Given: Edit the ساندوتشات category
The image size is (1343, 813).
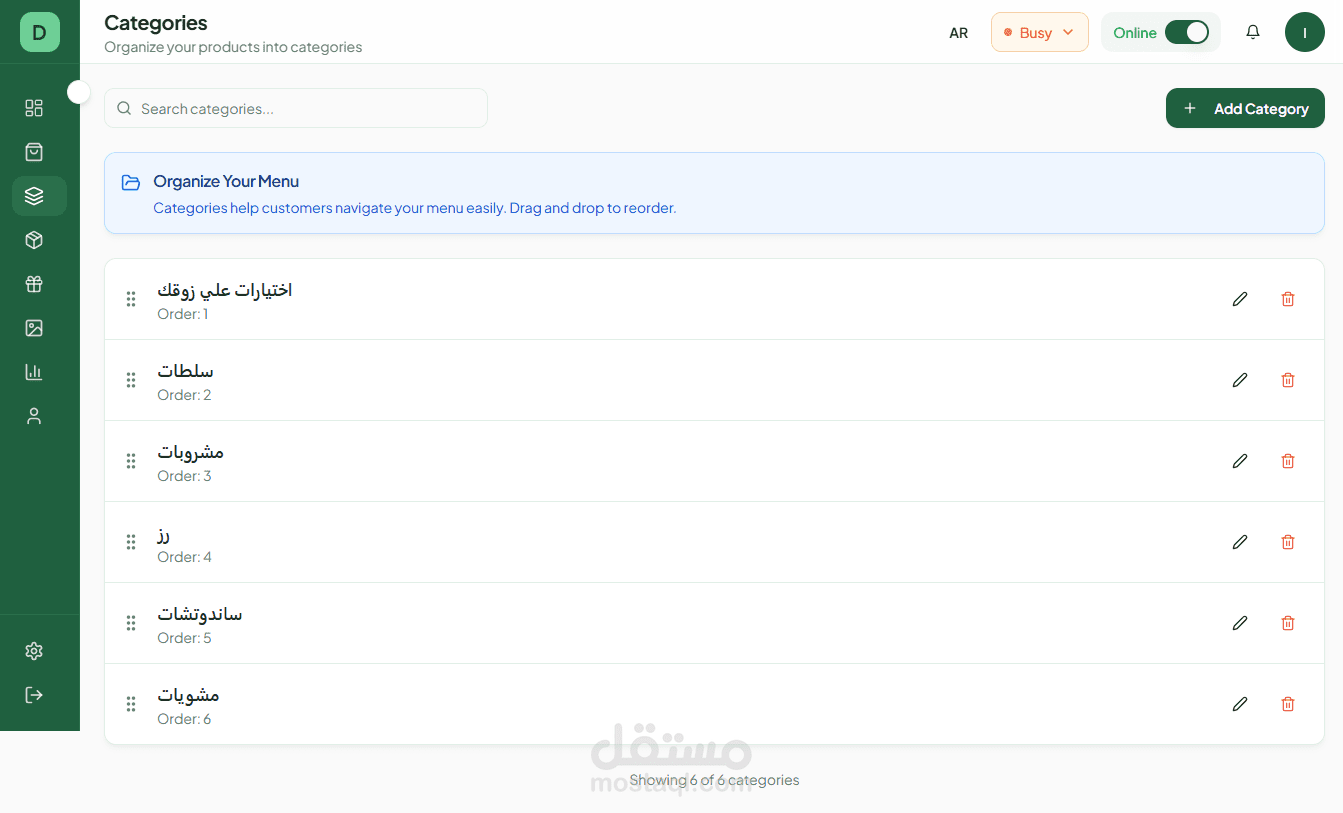Looking at the screenshot, I should (1240, 623).
